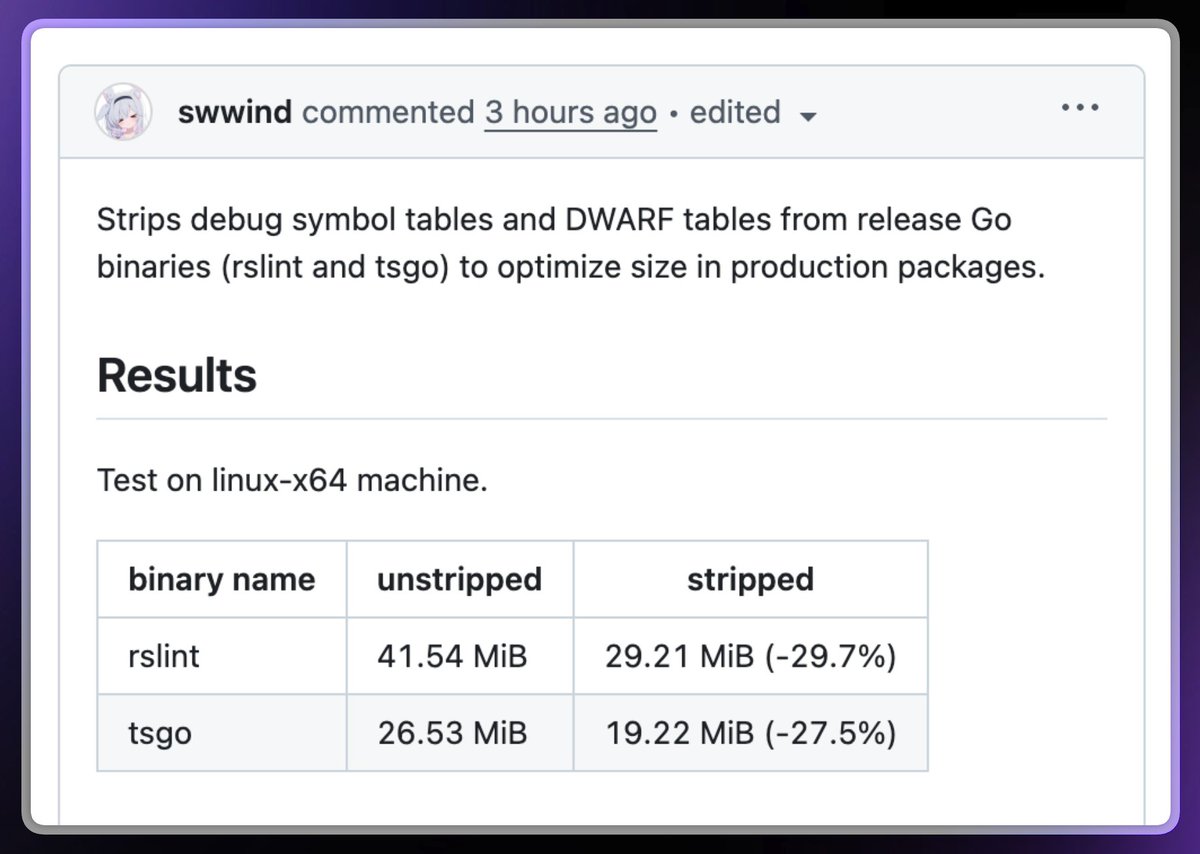Select the "unstripped" column header
Viewport: 1200px width, 854px height.
pyautogui.click(x=460, y=579)
